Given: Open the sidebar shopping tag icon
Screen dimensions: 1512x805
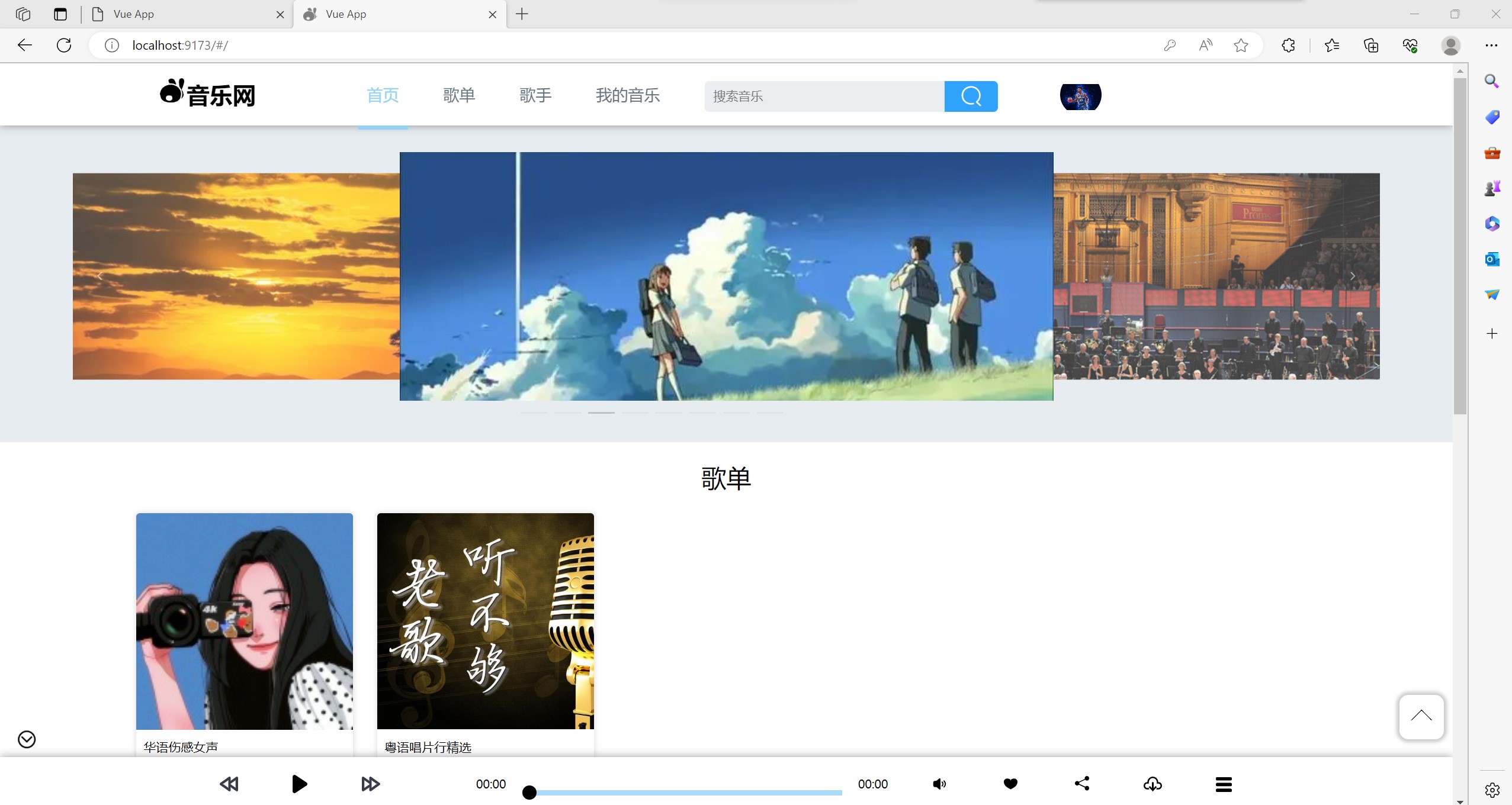Looking at the screenshot, I should coord(1492,117).
